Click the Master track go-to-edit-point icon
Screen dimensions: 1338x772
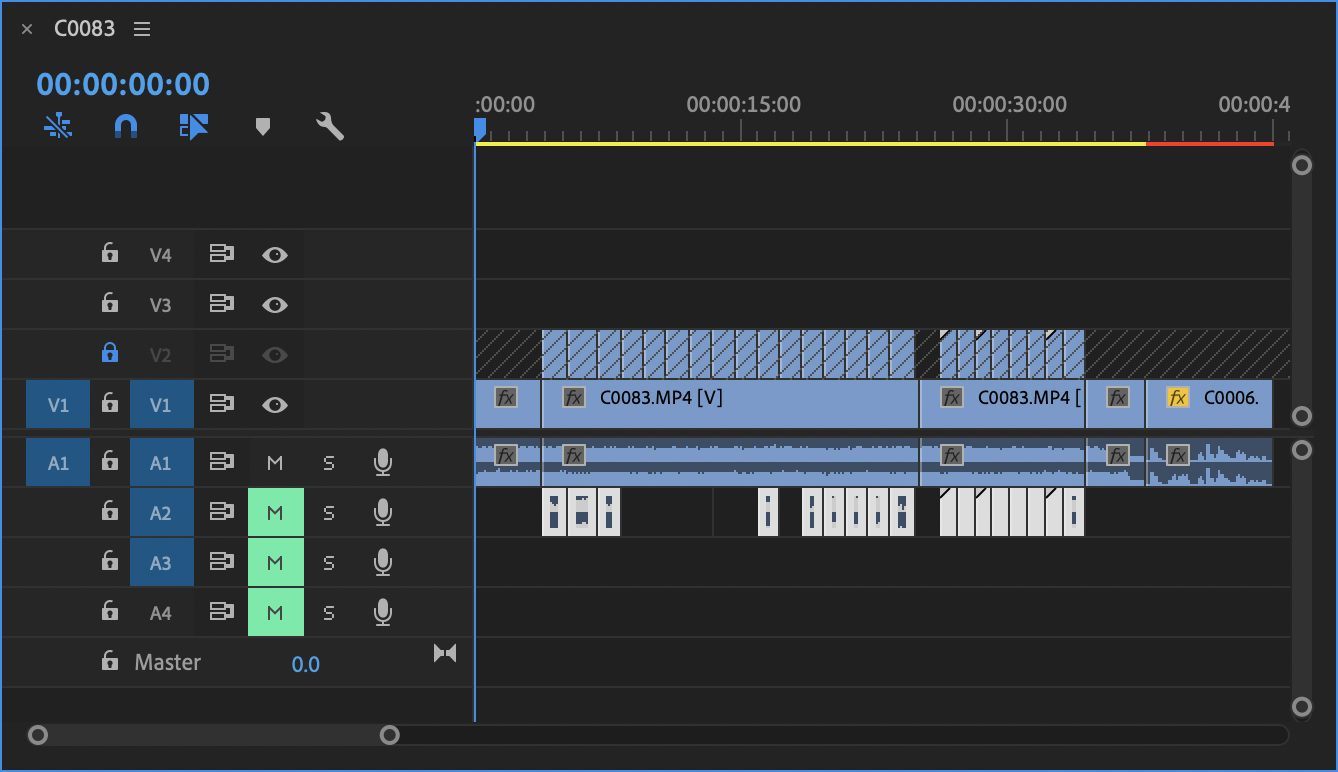pos(445,653)
